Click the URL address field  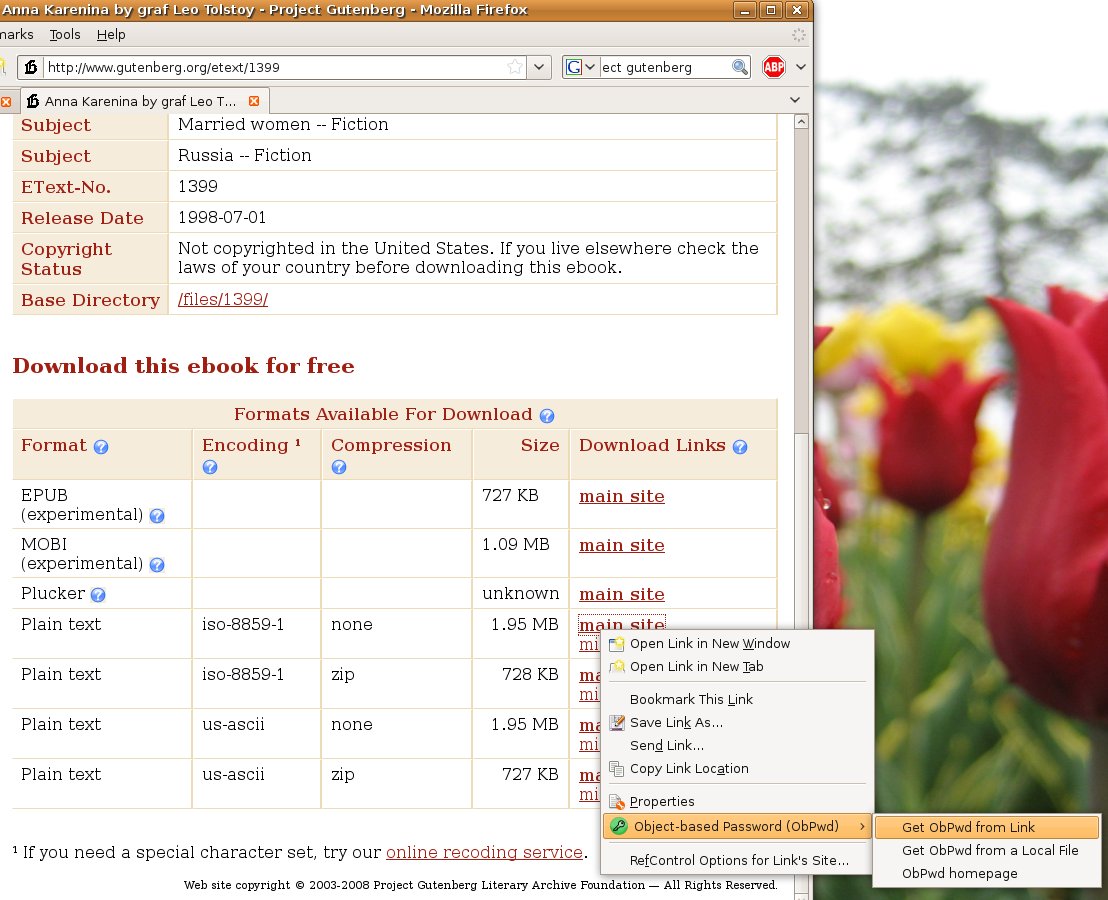point(274,67)
